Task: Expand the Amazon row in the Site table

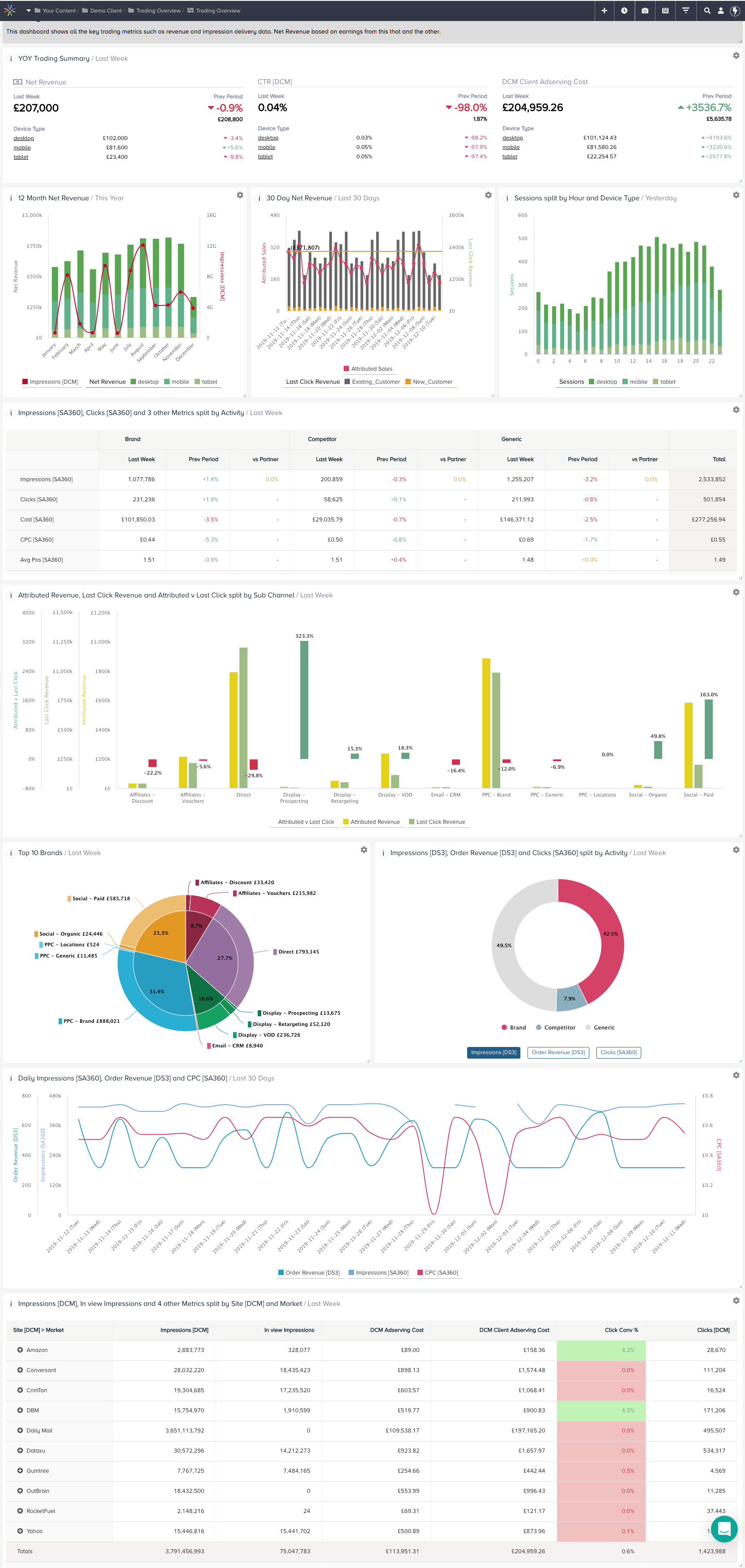Action: pos(21,1349)
